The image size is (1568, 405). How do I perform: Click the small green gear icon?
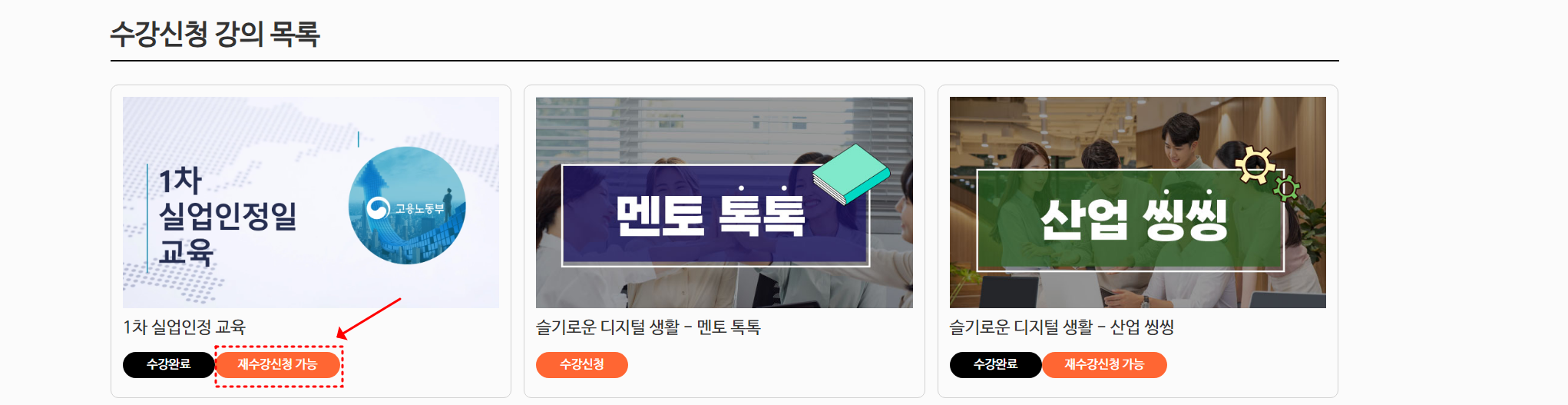pyautogui.click(x=1287, y=188)
